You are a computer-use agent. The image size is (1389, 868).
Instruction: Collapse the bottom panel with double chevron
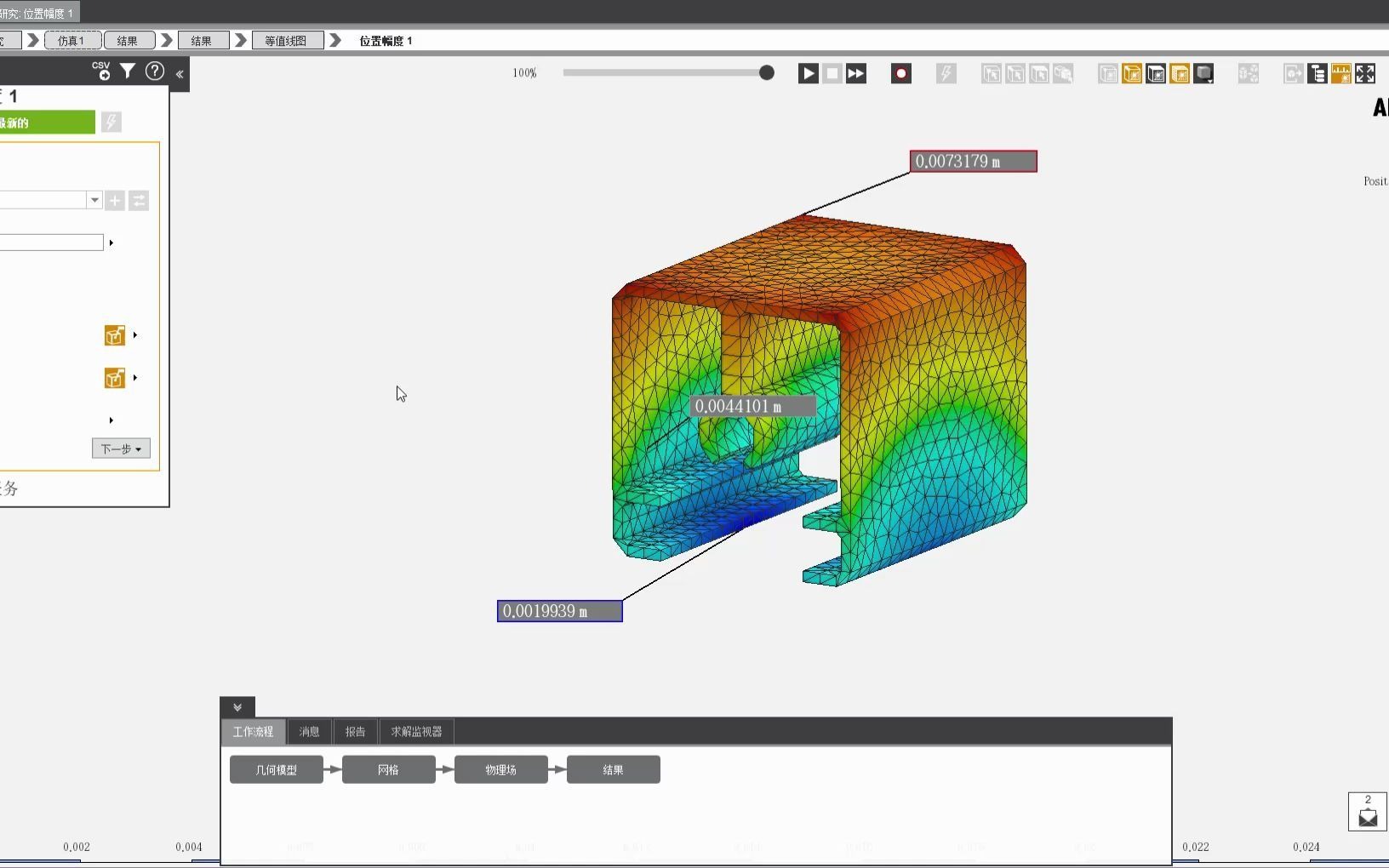tap(237, 706)
